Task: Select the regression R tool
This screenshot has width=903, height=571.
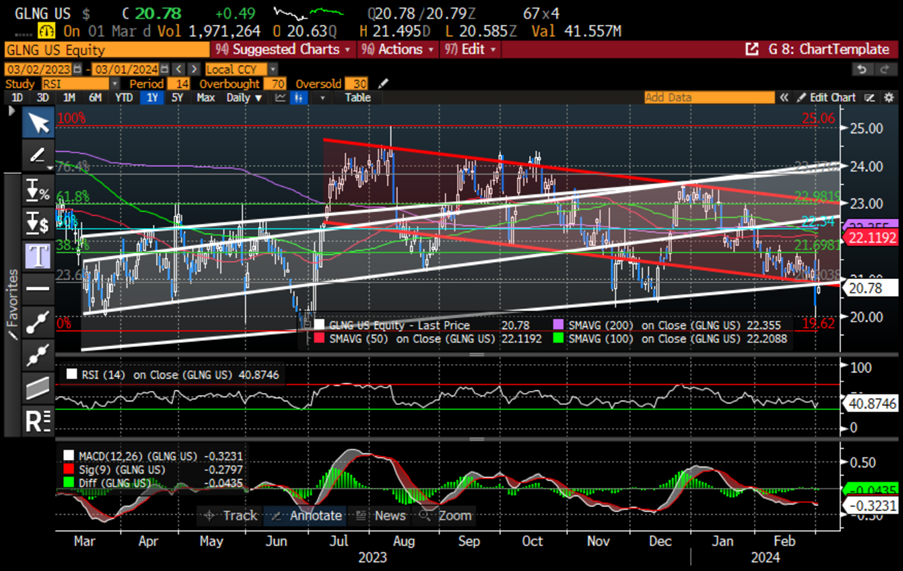Action: pyautogui.click(x=39, y=421)
